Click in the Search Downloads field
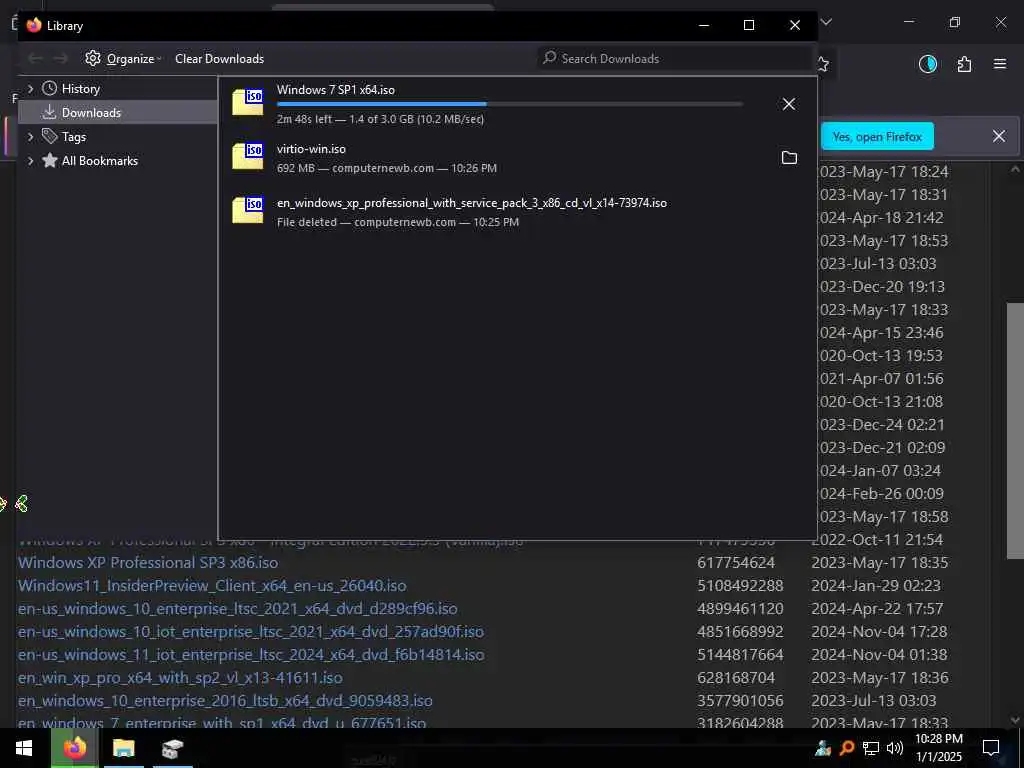The width and height of the screenshot is (1024, 768). (x=674, y=59)
